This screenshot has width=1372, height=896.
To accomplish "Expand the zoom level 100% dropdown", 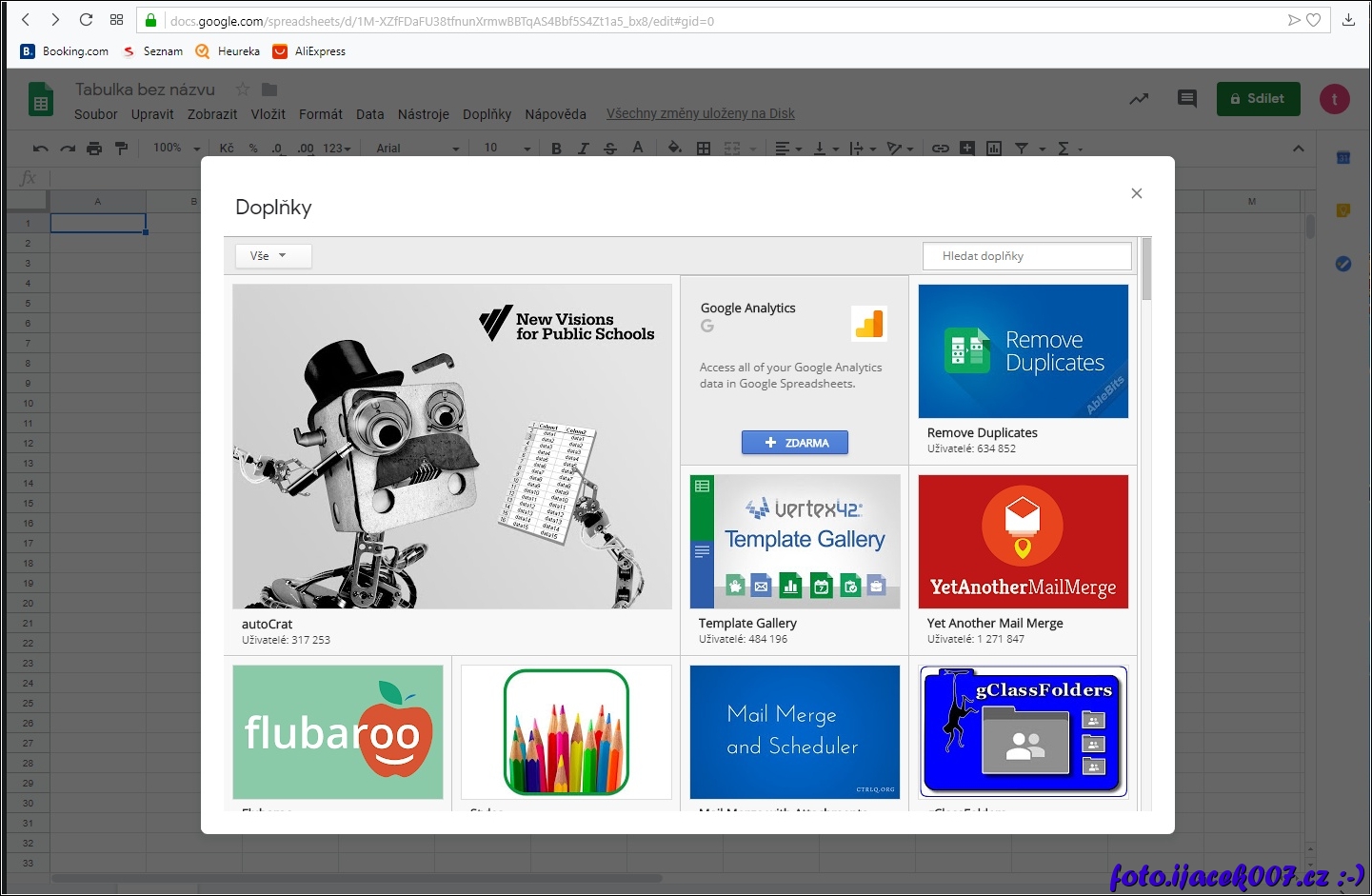I will click(177, 149).
